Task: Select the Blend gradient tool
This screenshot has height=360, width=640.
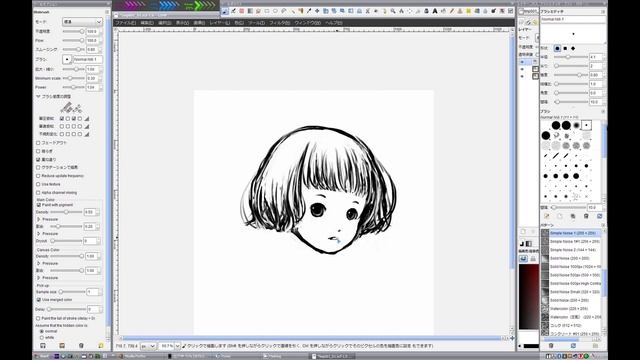Action: click(250, 11)
